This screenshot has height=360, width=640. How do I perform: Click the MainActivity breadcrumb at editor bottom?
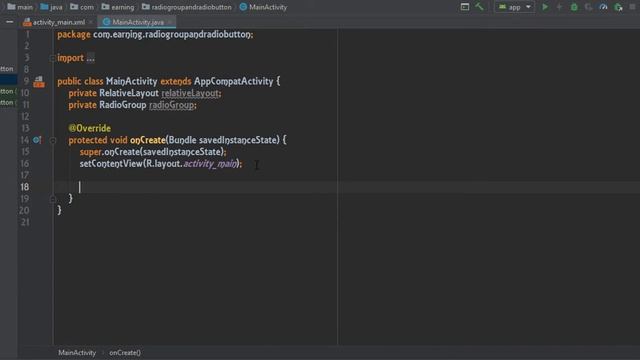(77, 353)
